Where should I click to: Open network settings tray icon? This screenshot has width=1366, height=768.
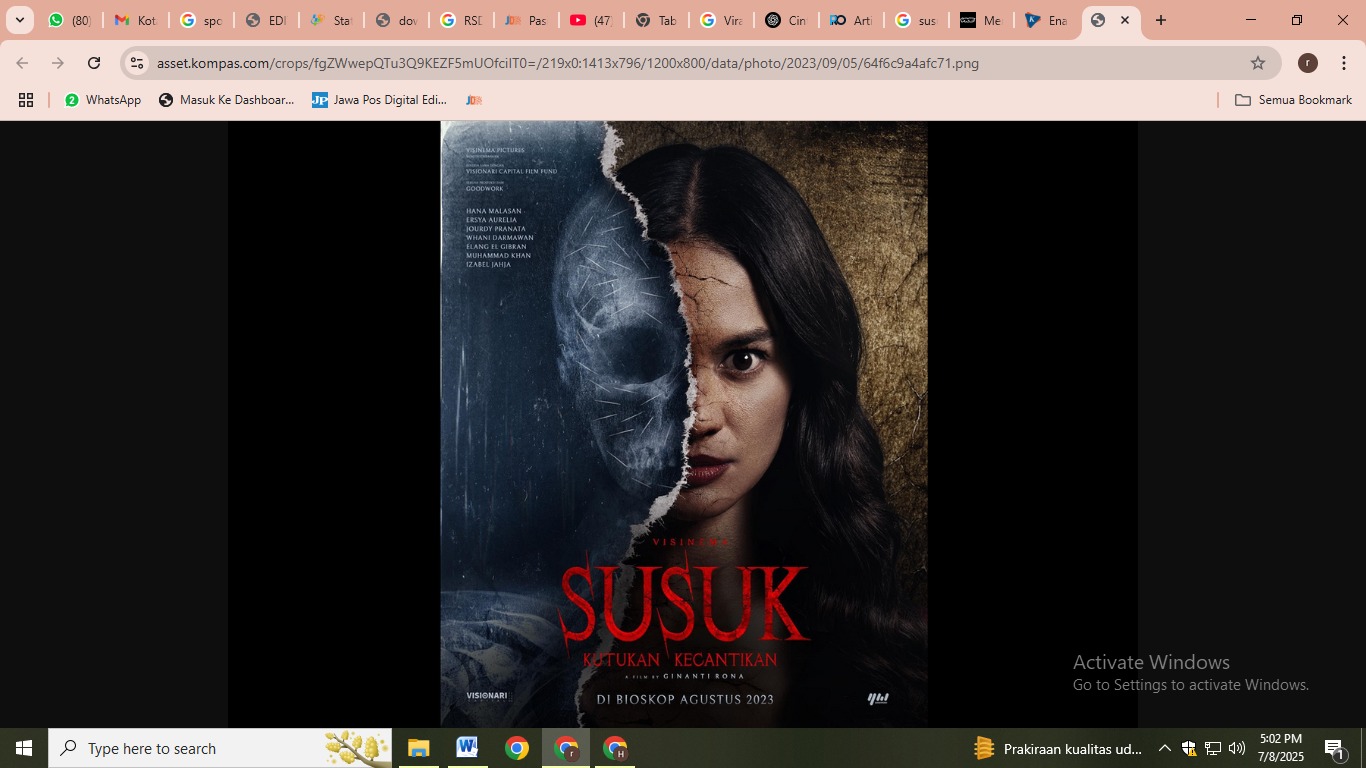pyautogui.click(x=1213, y=748)
